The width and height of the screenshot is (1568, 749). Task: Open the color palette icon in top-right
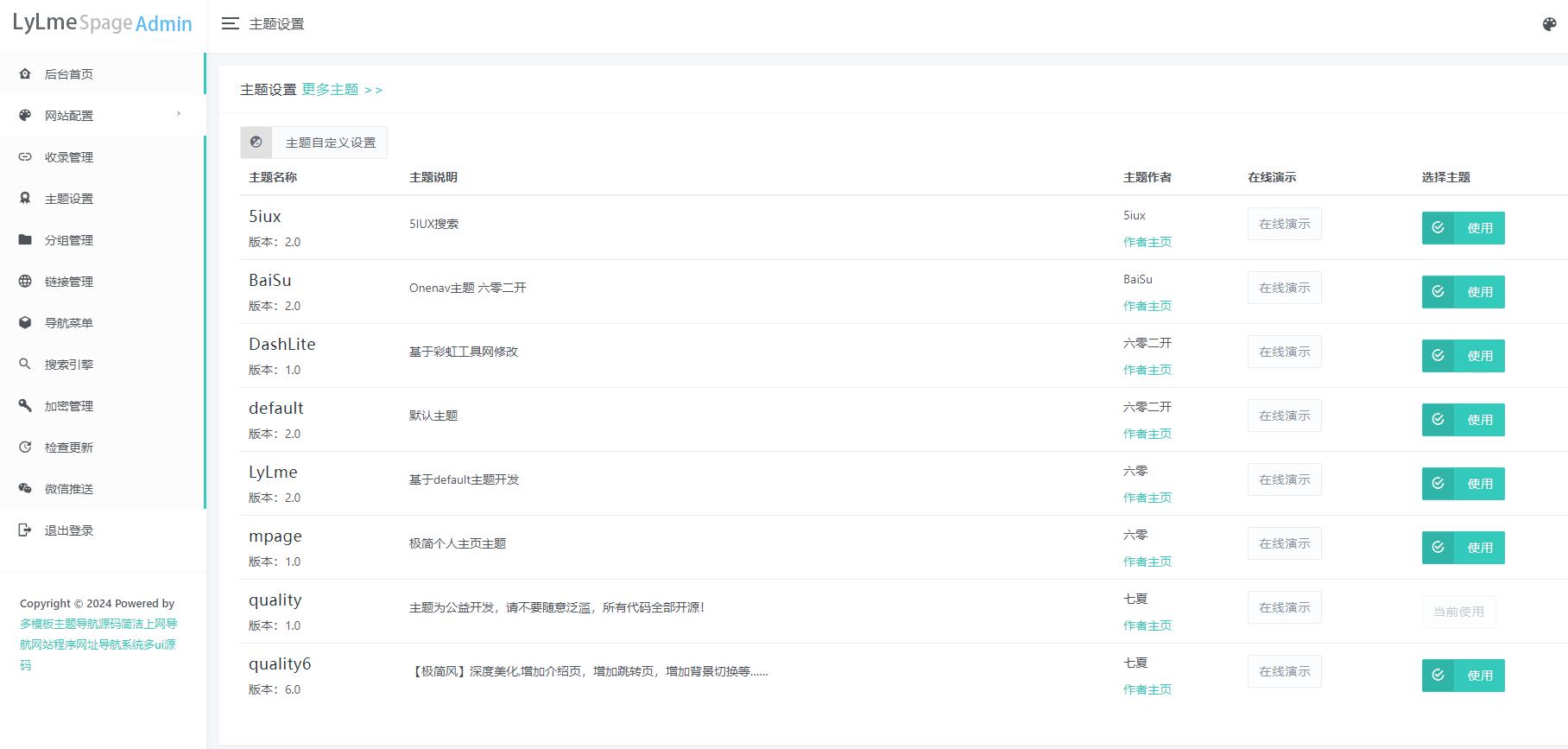[x=1549, y=24]
